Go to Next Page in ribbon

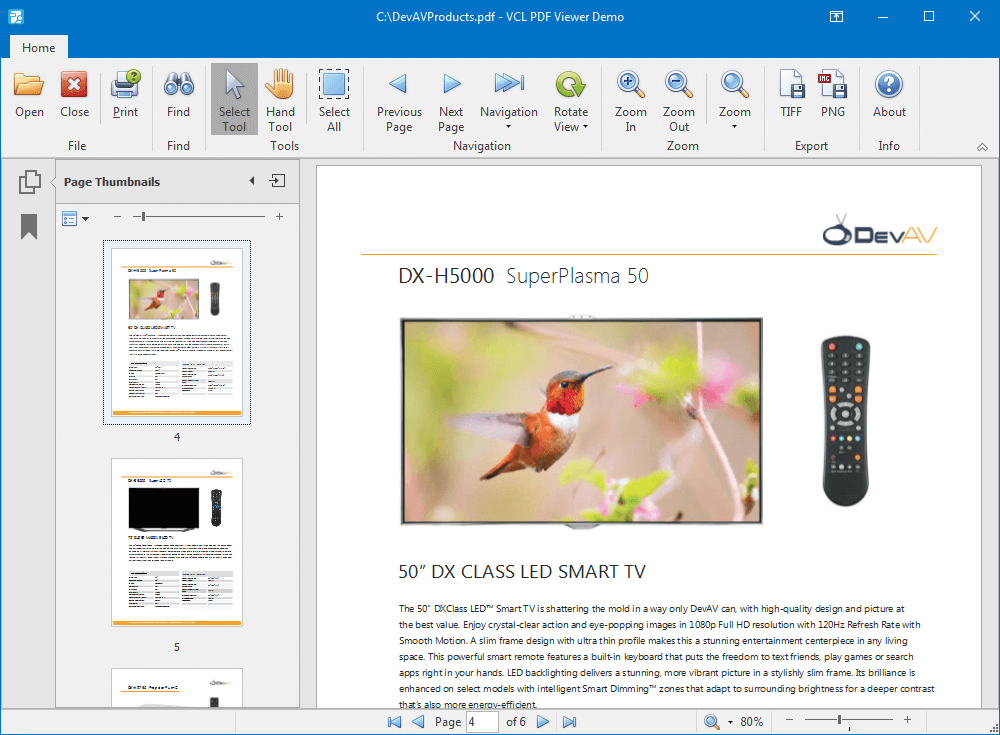point(451,100)
